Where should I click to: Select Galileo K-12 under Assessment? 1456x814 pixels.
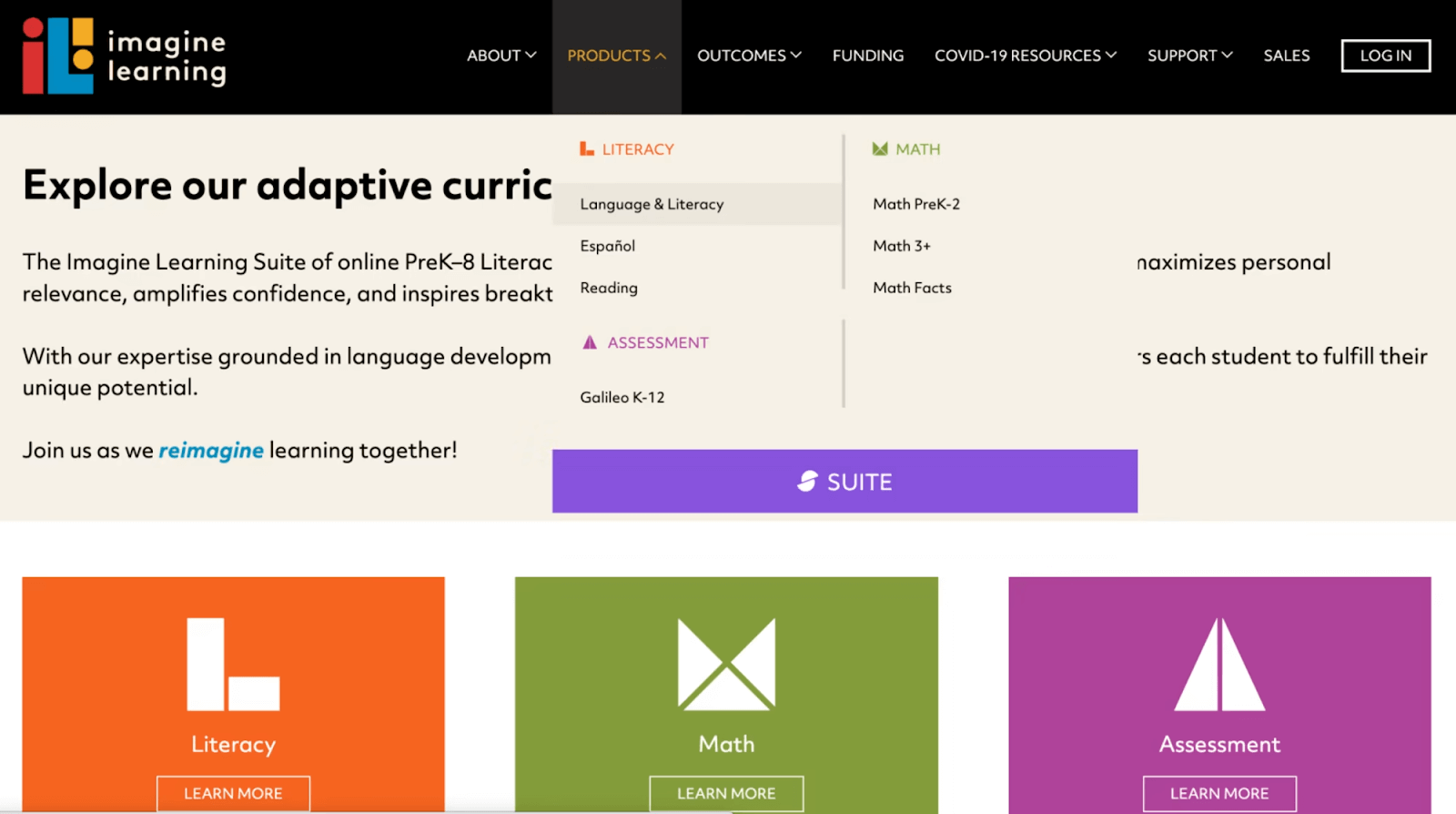(622, 397)
